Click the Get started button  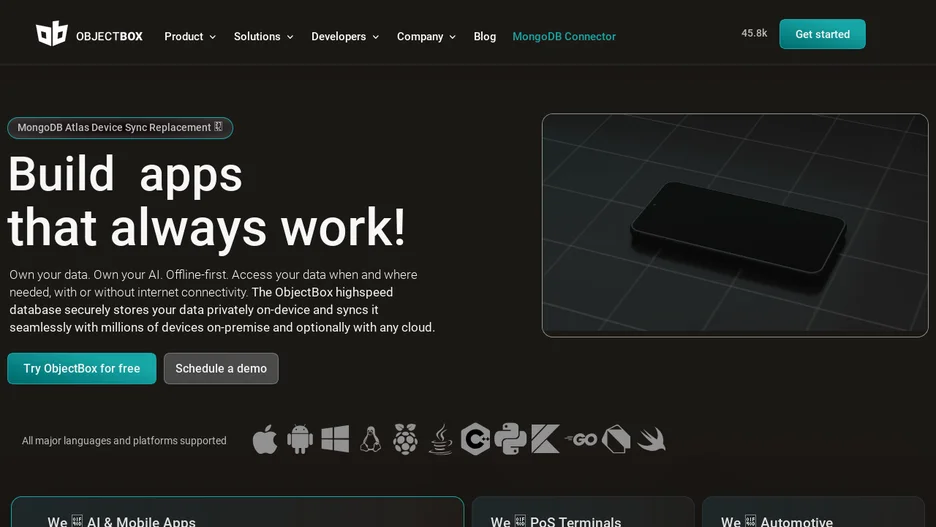[822, 34]
